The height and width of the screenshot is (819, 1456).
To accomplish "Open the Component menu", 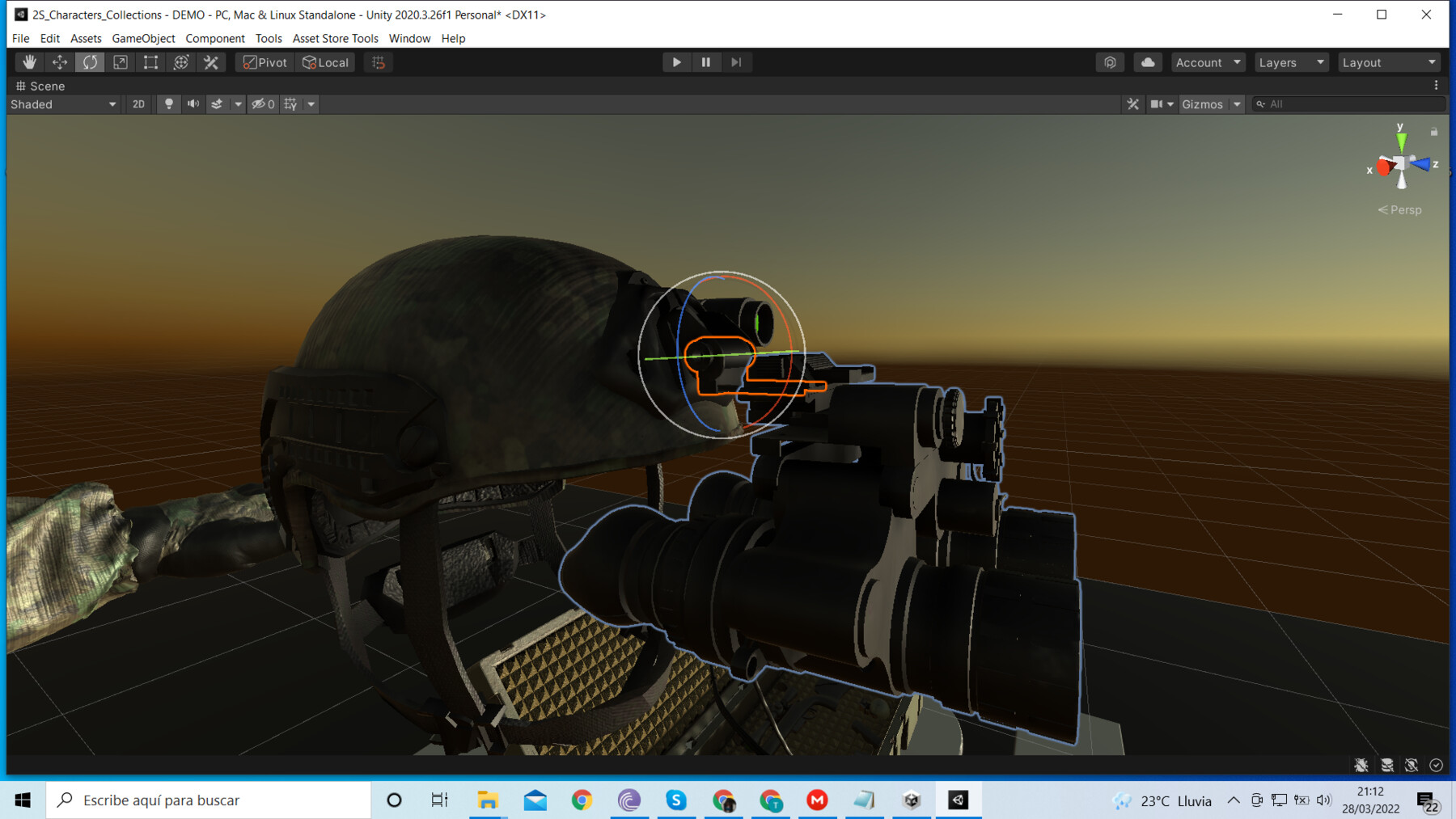I will point(215,38).
